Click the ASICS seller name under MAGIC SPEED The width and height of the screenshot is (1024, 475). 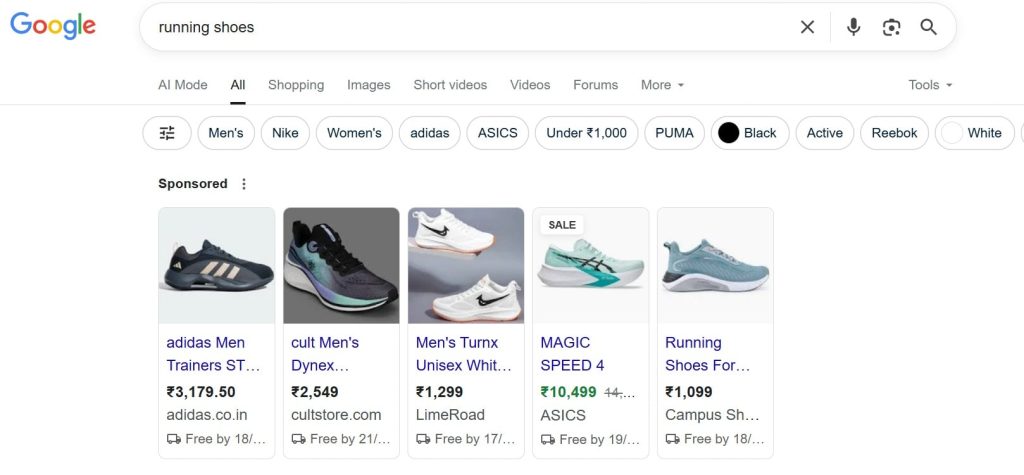click(563, 415)
